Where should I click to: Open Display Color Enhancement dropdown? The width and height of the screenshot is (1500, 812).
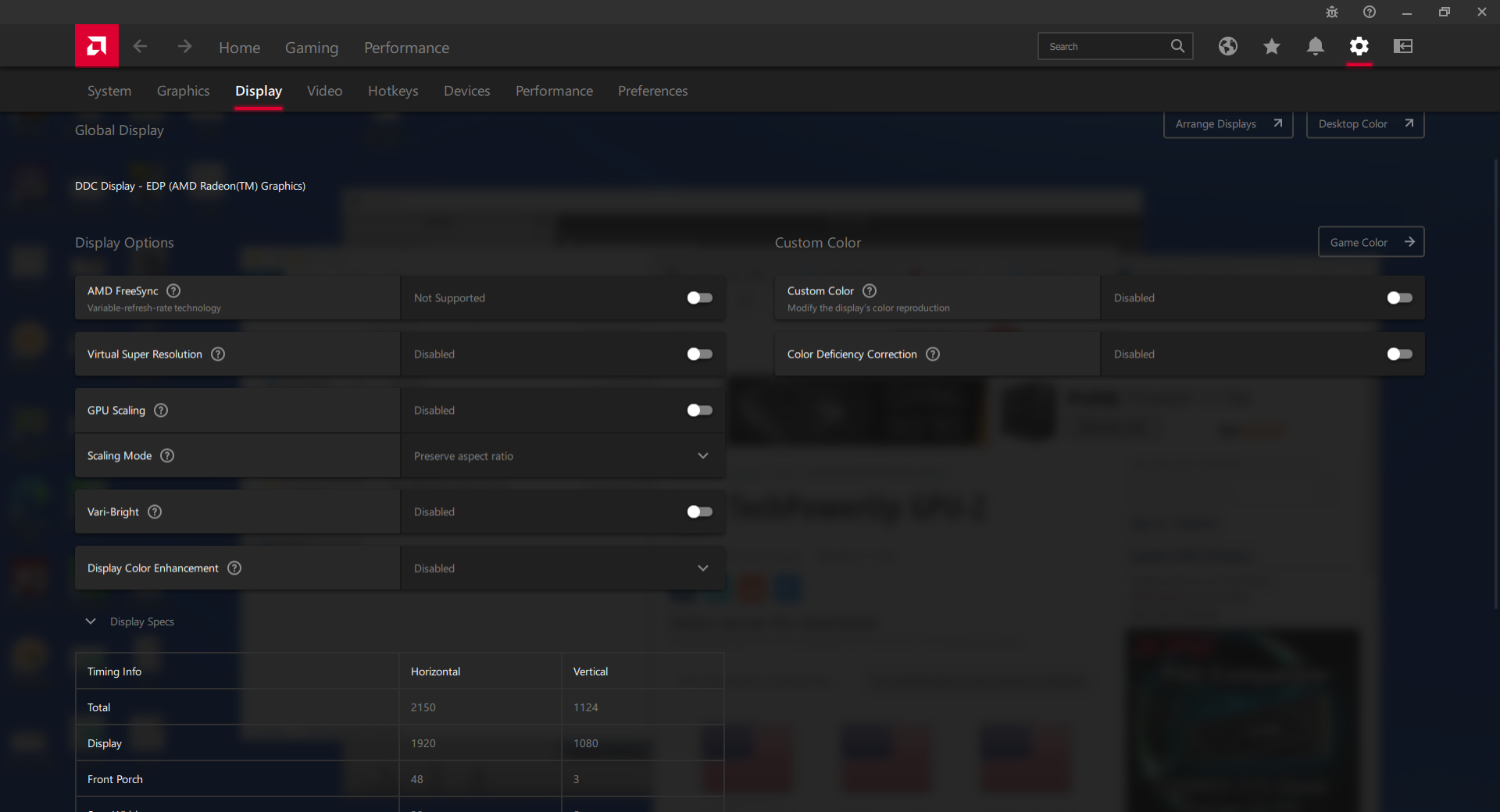point(562,568)
